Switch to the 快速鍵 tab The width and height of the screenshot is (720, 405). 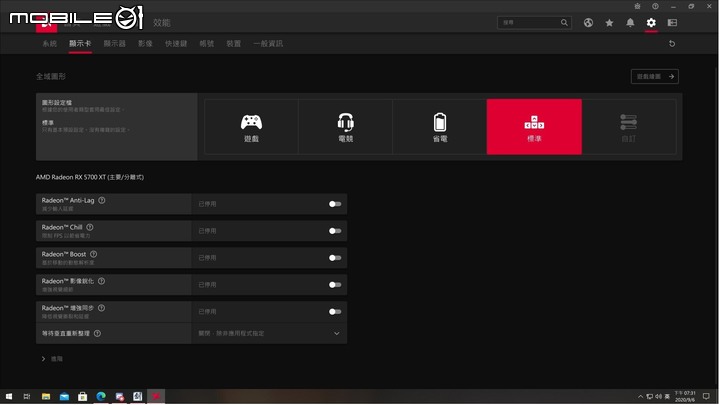(176, 44)
